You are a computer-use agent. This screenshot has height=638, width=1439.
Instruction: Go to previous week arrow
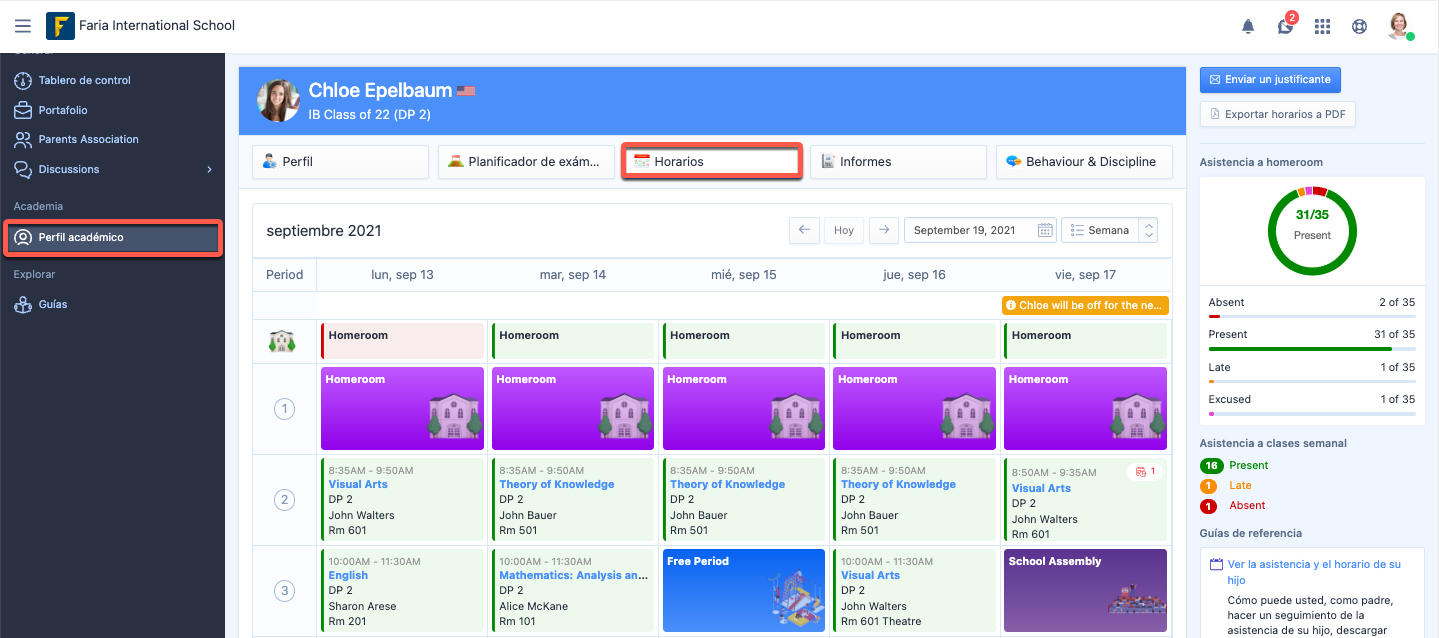803,230
